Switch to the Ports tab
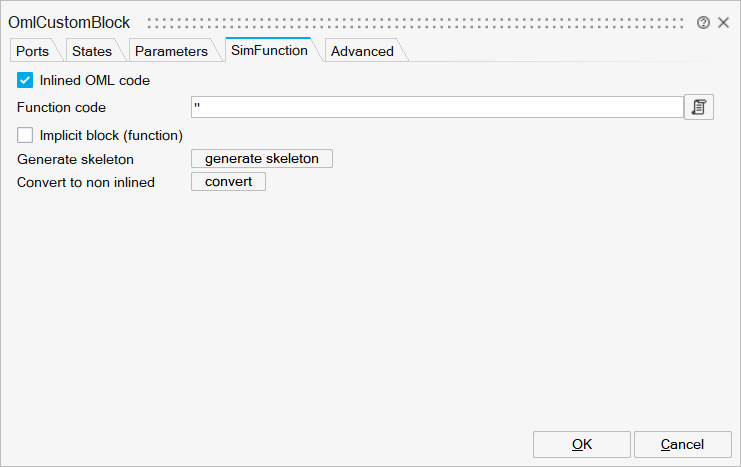 32,51
